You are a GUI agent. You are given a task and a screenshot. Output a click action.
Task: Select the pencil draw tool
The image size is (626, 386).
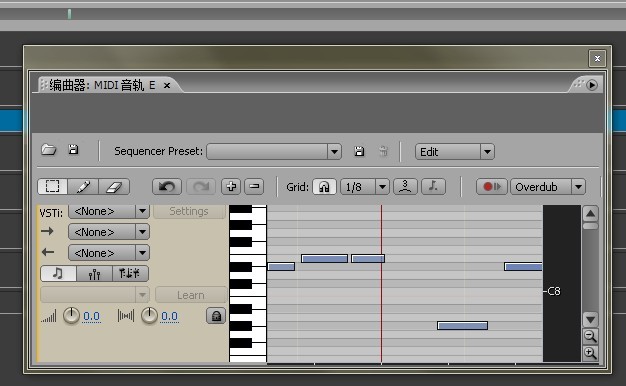(83, 186)
